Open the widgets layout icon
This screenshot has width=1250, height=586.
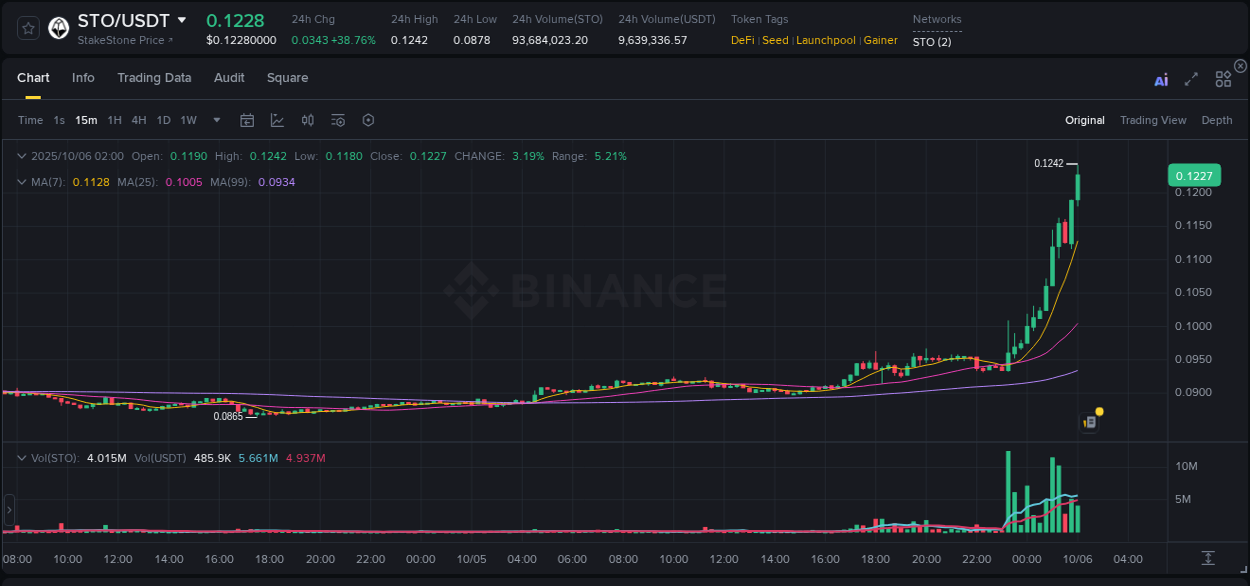click(1223, 79)
